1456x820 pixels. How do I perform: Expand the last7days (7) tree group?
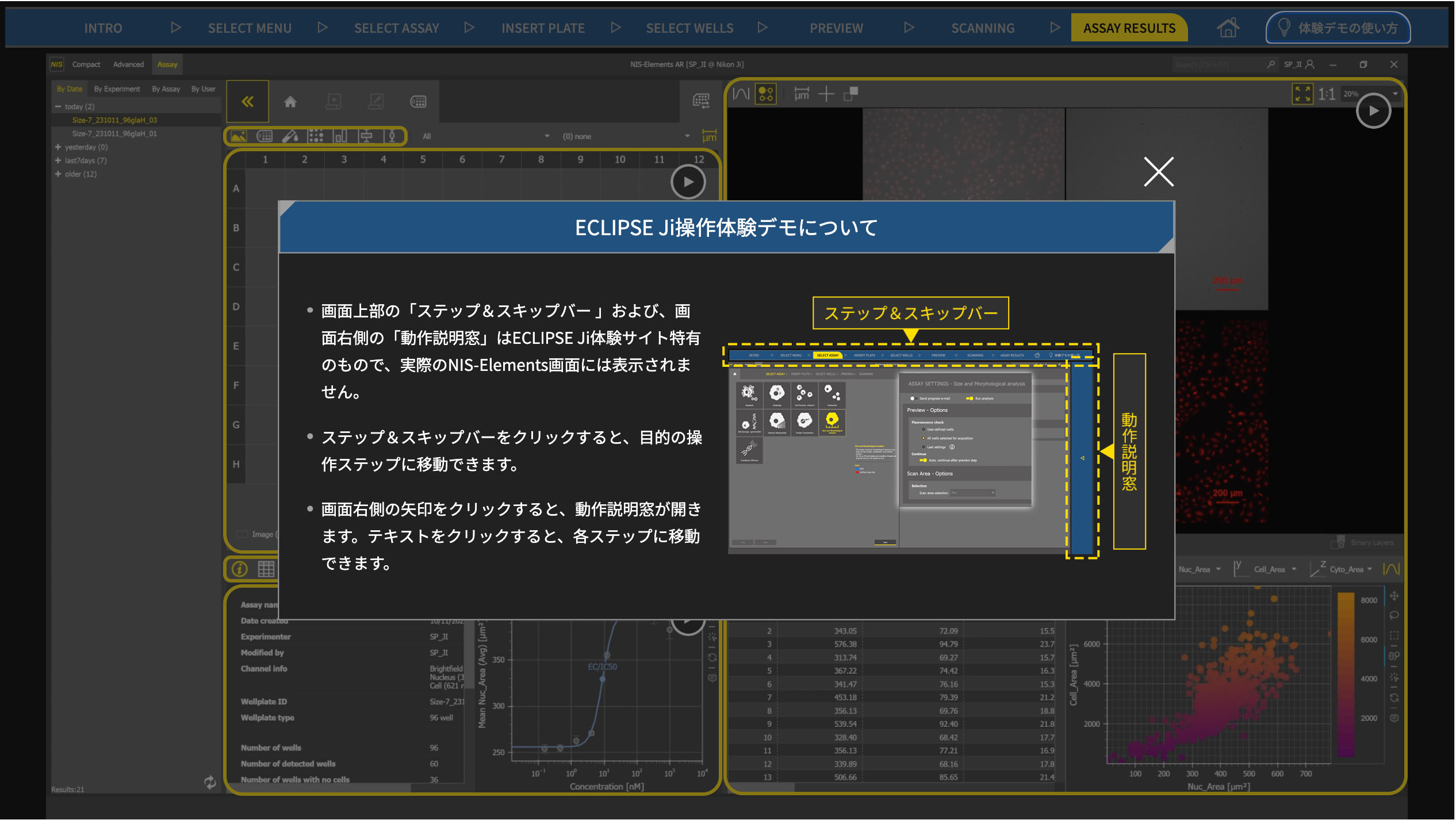[58, 160]
